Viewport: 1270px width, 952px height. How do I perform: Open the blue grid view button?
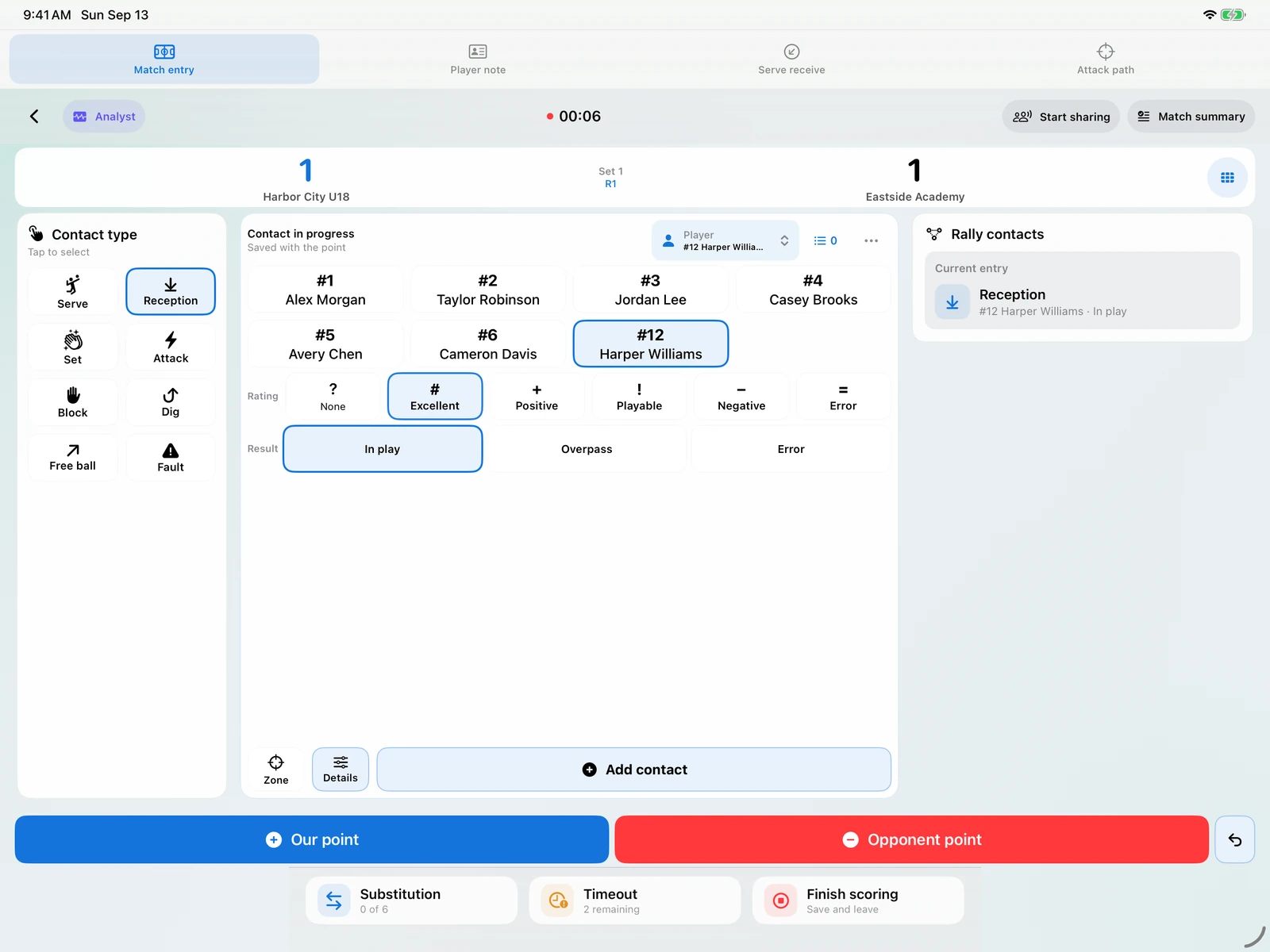point(1227,178)
